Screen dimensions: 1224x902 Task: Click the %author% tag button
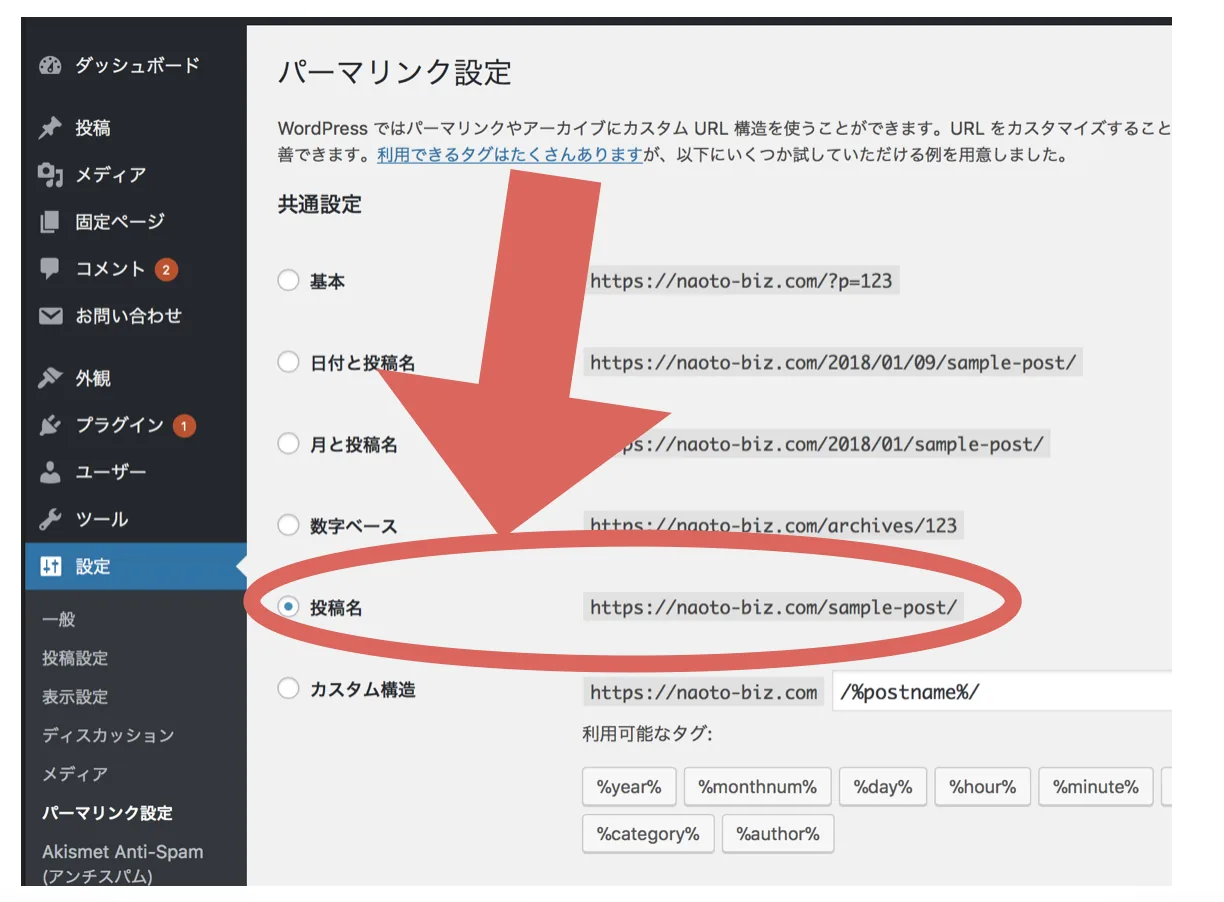pos(778,834)
